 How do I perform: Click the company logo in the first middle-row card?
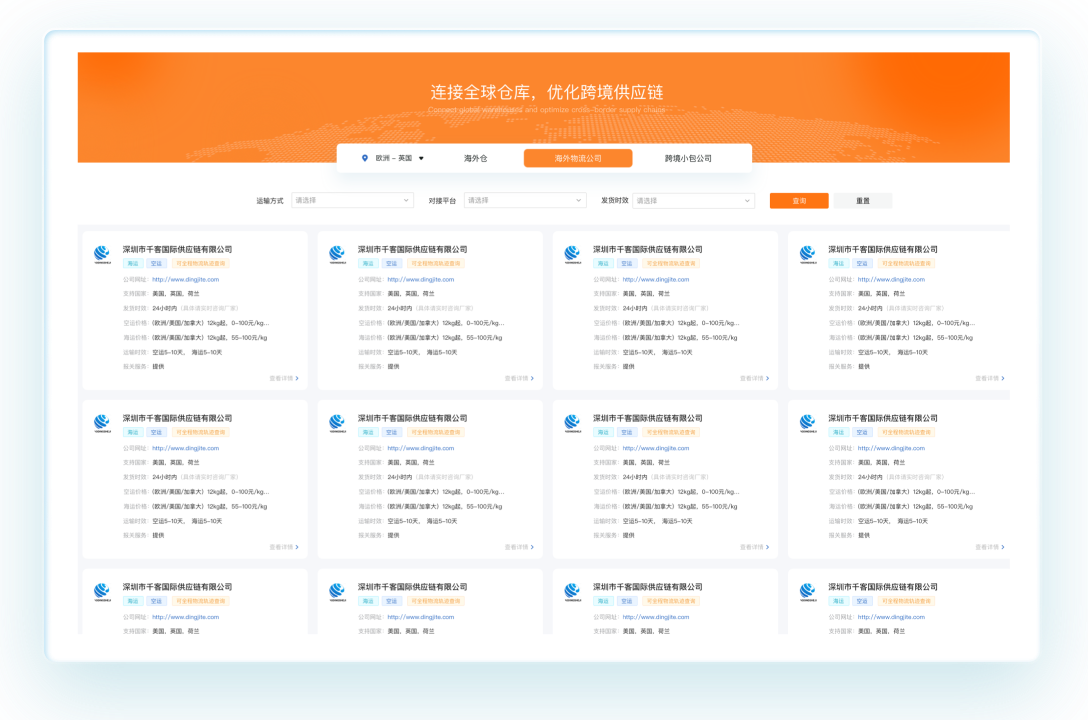click(101, 423)
